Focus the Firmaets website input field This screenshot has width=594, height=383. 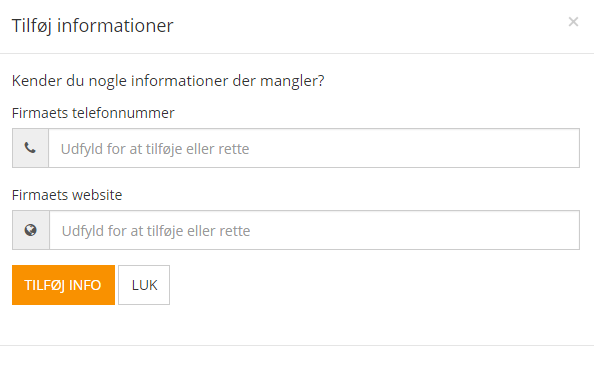click(x=314, y=230)
